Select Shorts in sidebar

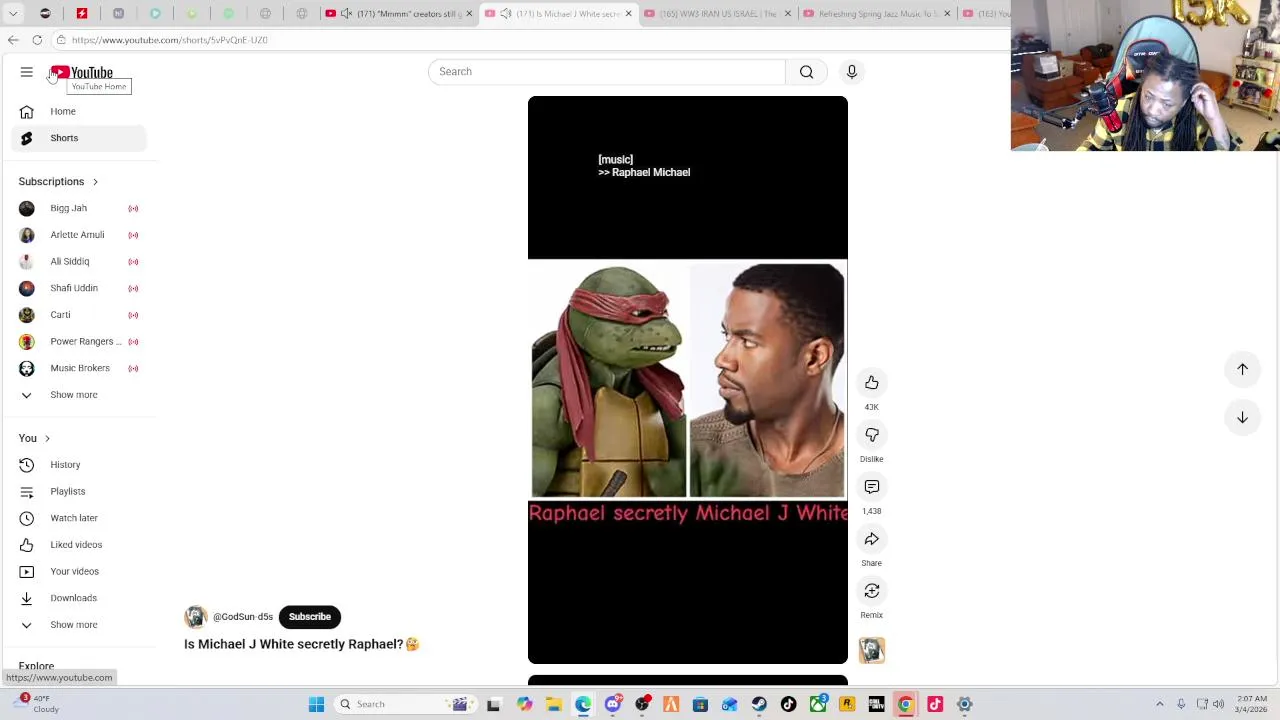79,138
